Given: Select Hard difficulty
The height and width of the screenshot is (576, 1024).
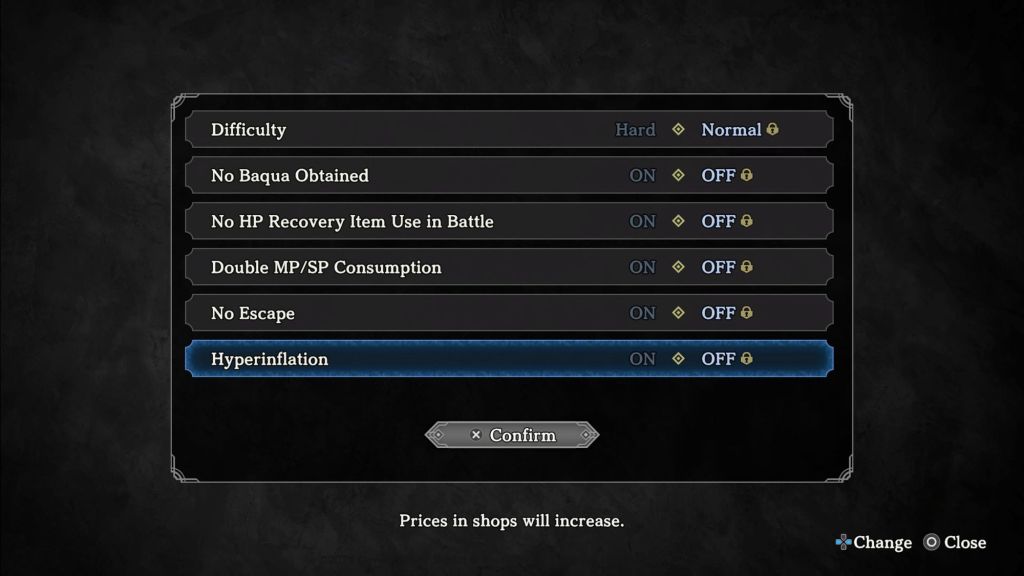Looking at the screenshot, I should [x=635, y=130].
